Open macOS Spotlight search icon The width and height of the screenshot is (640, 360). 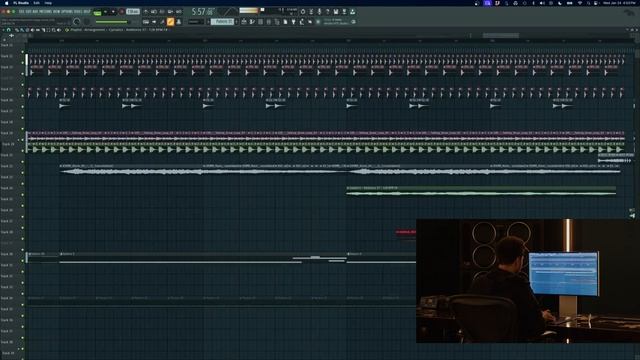point(589,3)
